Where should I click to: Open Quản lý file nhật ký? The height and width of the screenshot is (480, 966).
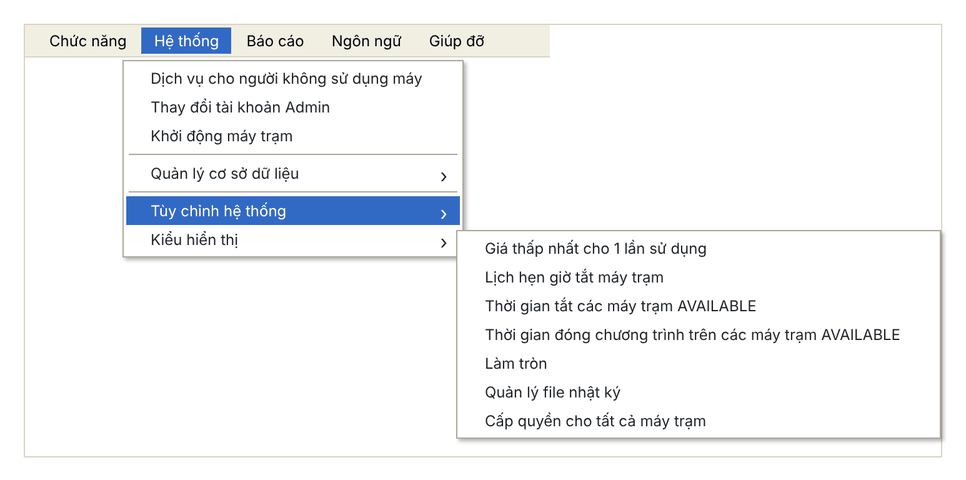(x=699, y=393)
